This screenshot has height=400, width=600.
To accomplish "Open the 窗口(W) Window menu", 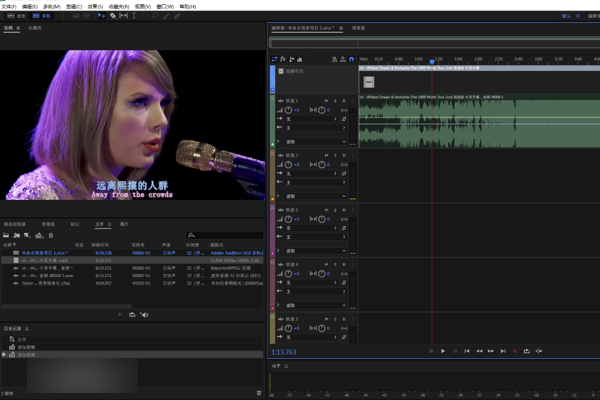I will [x=165, y=7].
